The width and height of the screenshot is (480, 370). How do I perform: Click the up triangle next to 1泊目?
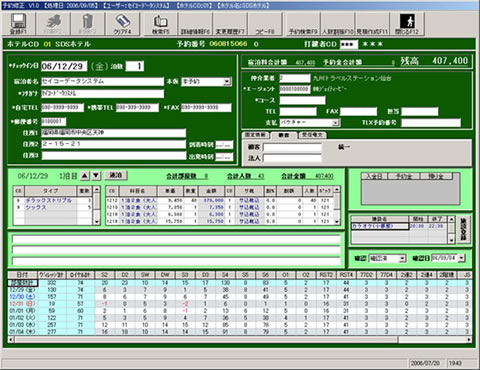click(x=85, y=176)
